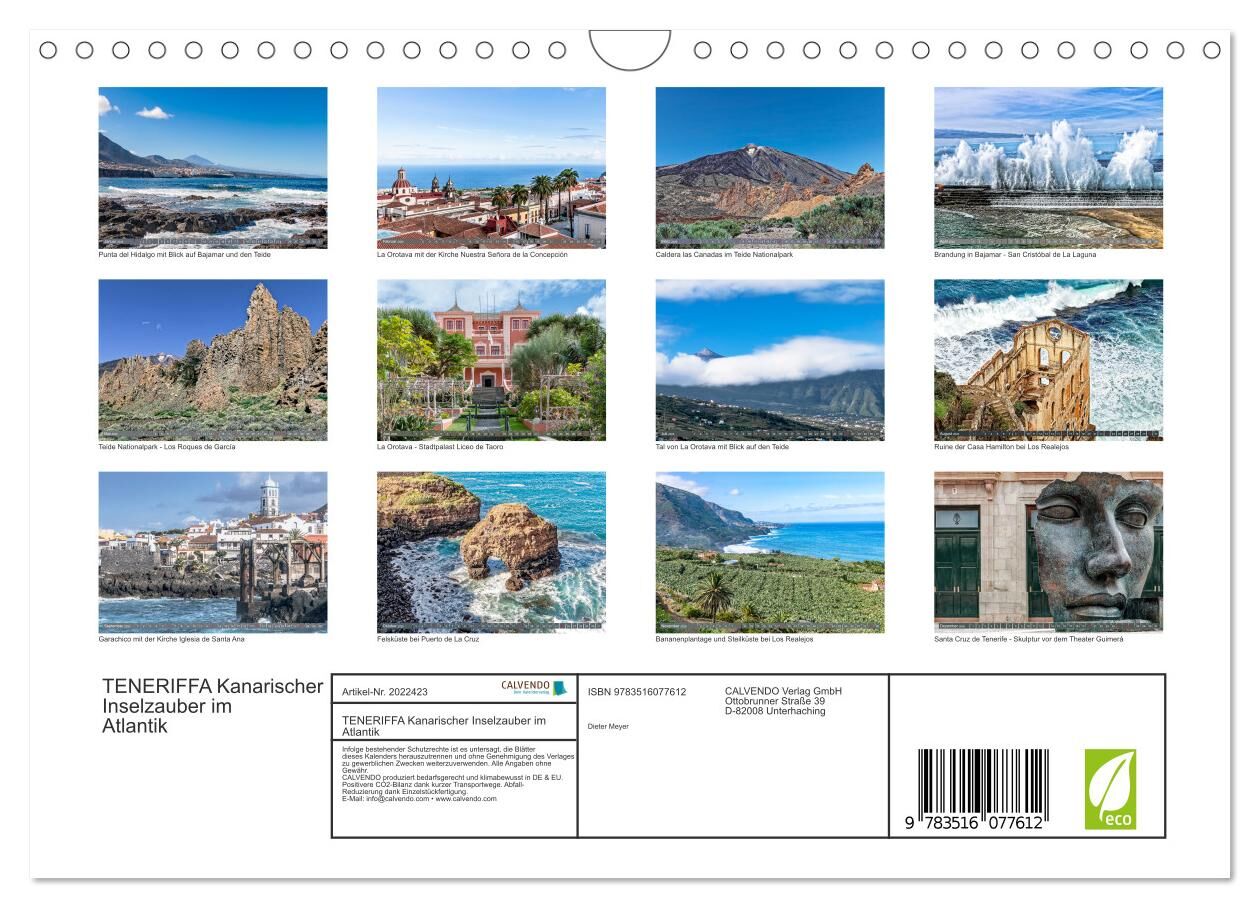Click the author name Dieter Meyer

(608, 726)
